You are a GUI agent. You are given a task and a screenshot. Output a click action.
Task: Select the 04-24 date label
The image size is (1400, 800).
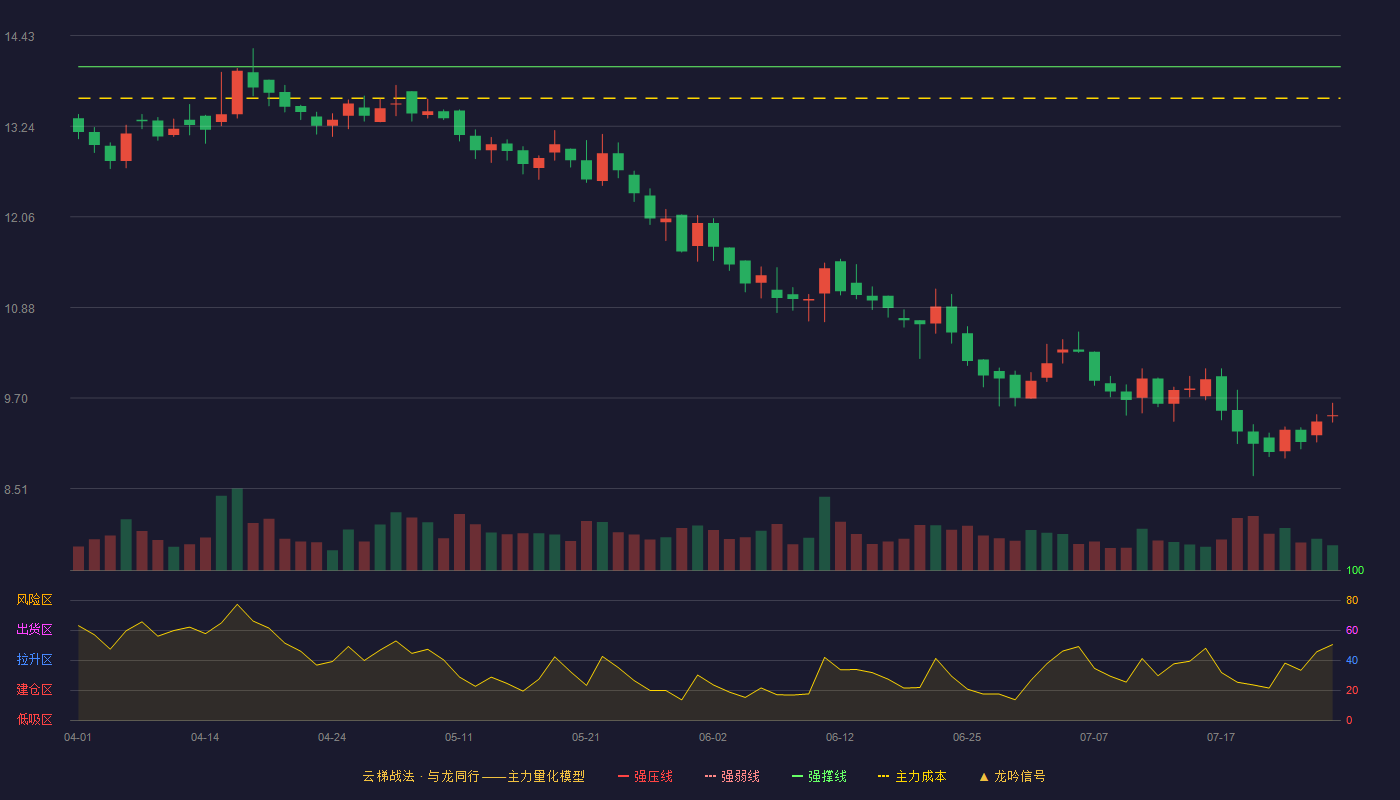pos(332,737)
